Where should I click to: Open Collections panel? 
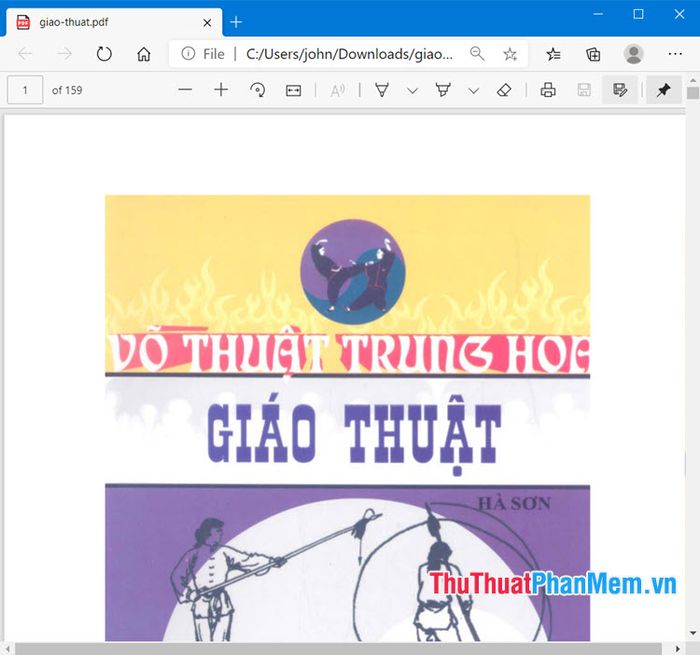coord(593,54)
